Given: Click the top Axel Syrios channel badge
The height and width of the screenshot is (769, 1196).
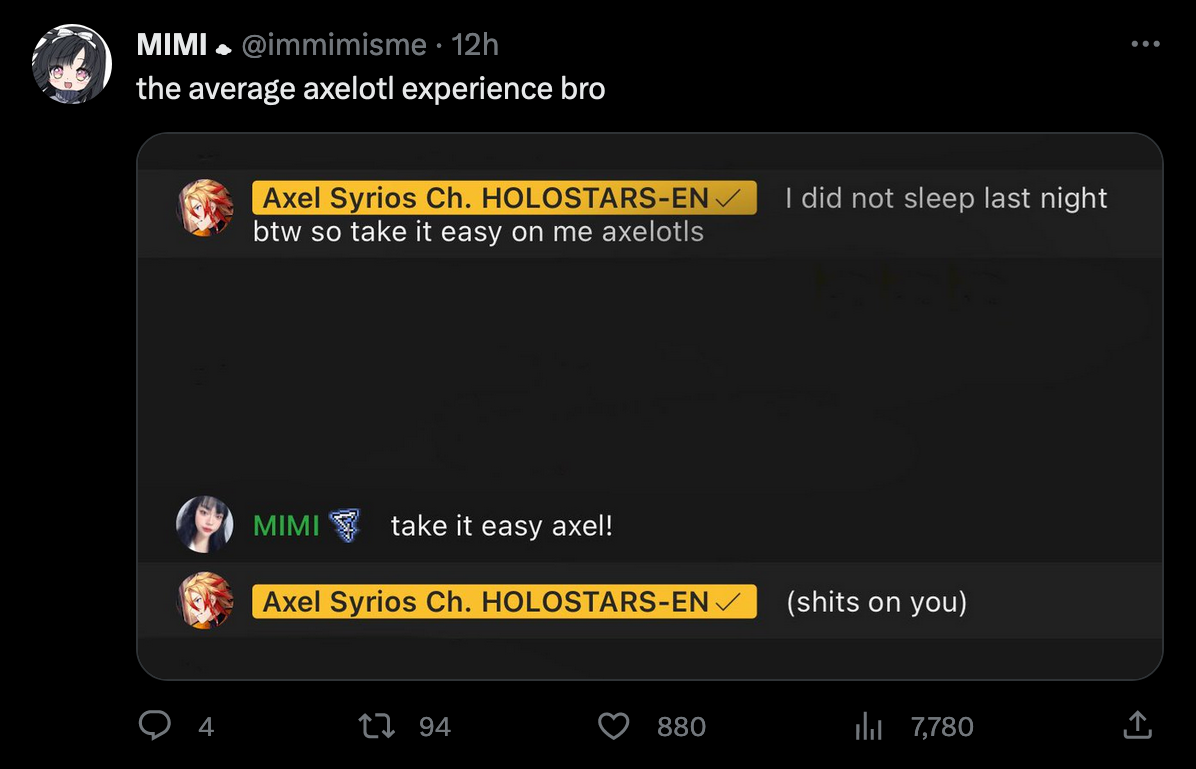Looking at the screenshot, I should pyautogui.click(x=504, y=198).
